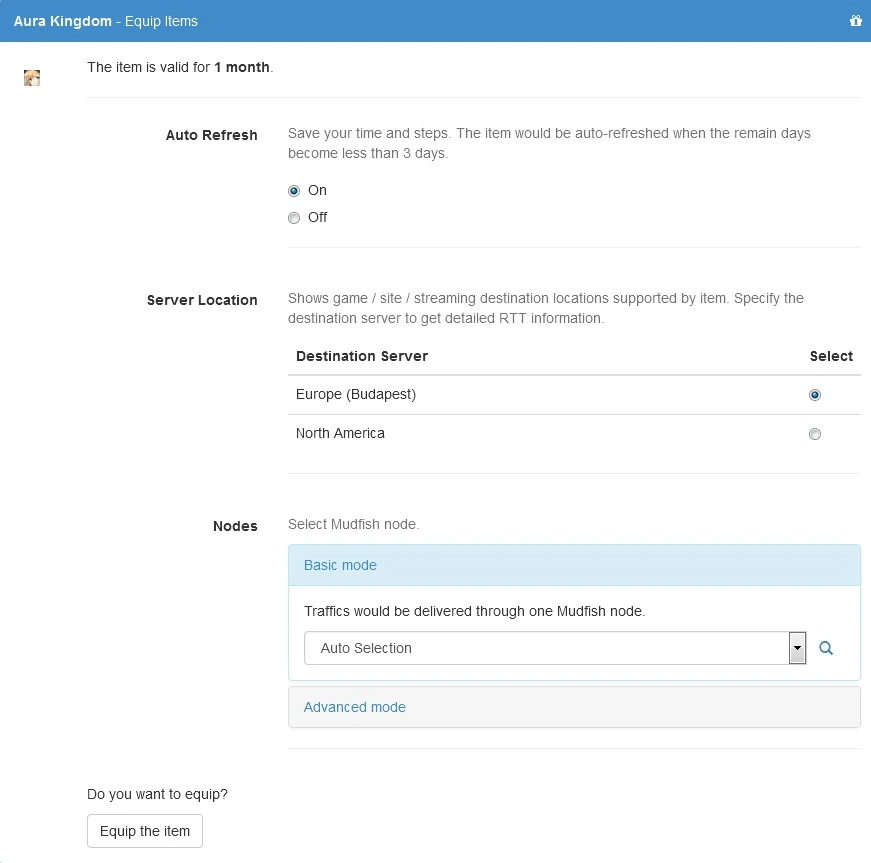Turn Auto Refresh Off
The width and height of the screenshot is (871, 863).
pos(294,218)
